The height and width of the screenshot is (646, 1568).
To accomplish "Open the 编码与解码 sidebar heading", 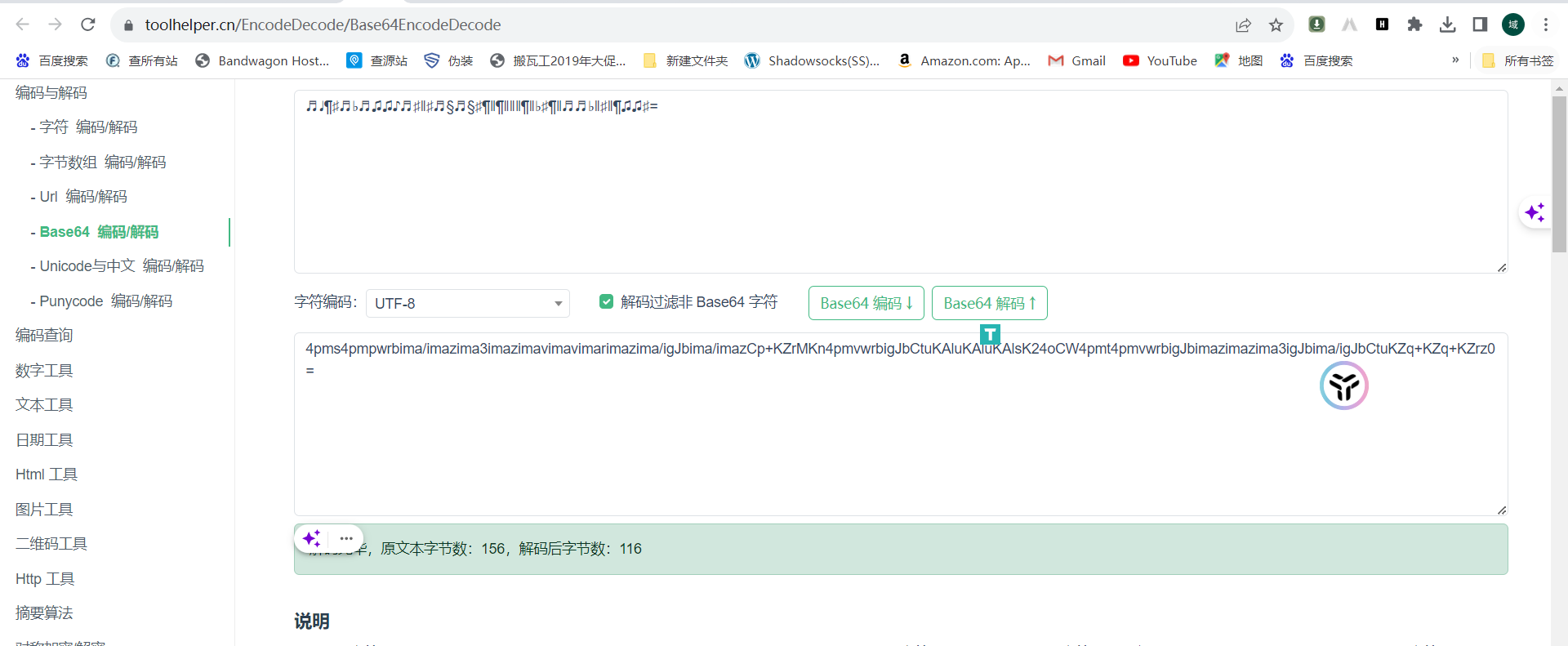I will coord(51,92).
